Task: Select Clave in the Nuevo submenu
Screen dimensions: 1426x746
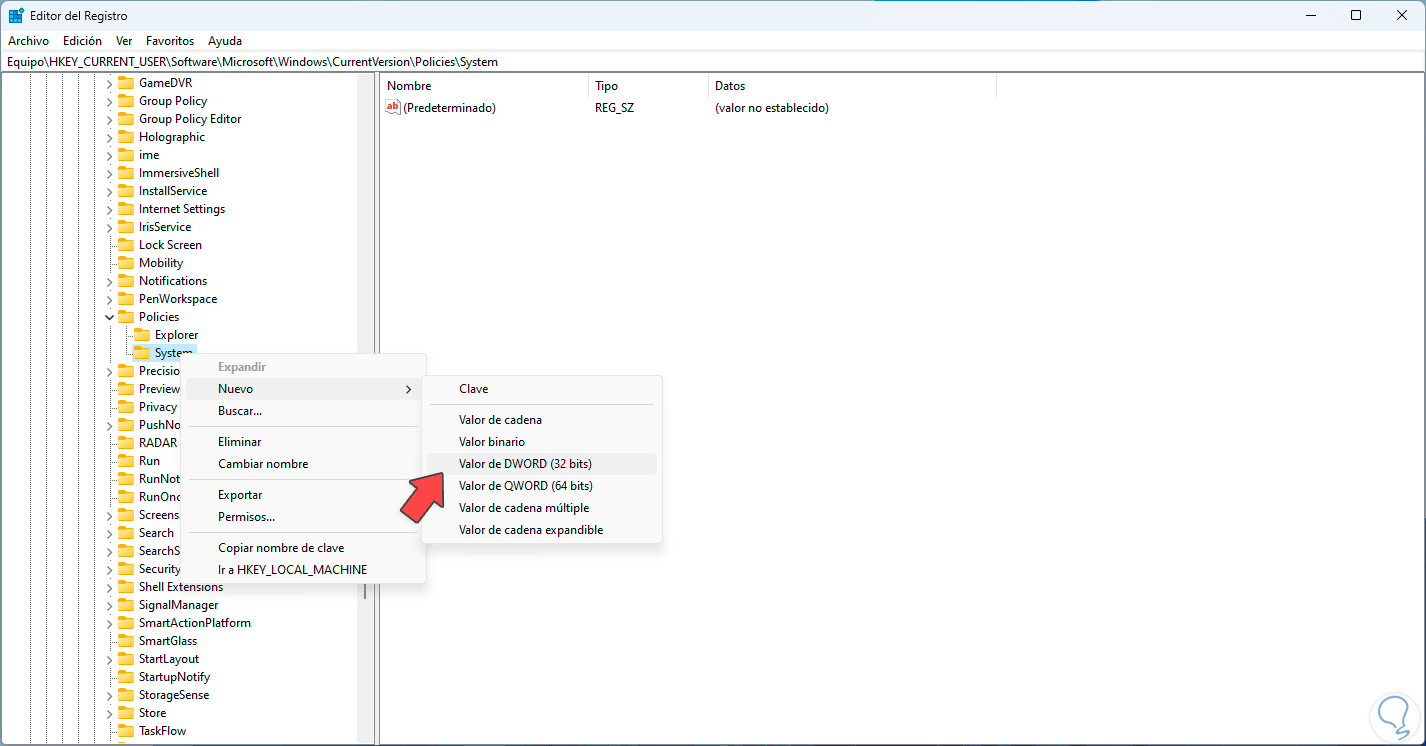Action: click(x=542, y=389)
